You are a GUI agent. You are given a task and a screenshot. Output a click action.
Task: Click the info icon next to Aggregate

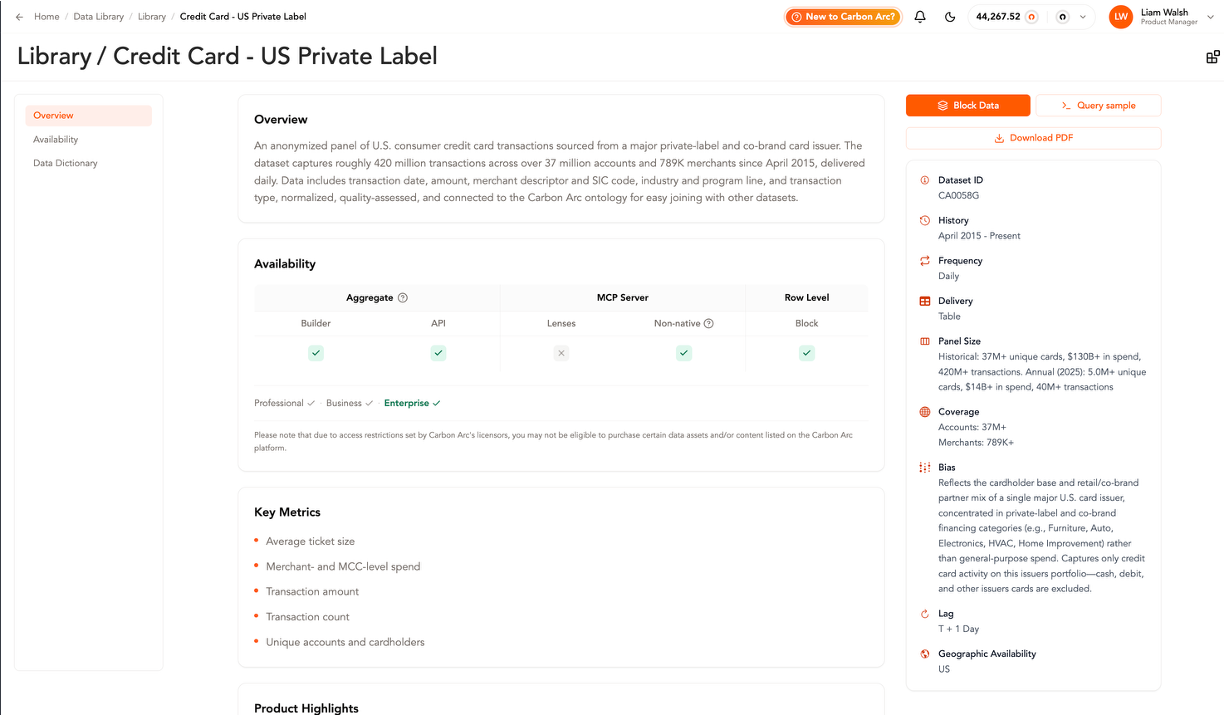[x=403, y=298]
